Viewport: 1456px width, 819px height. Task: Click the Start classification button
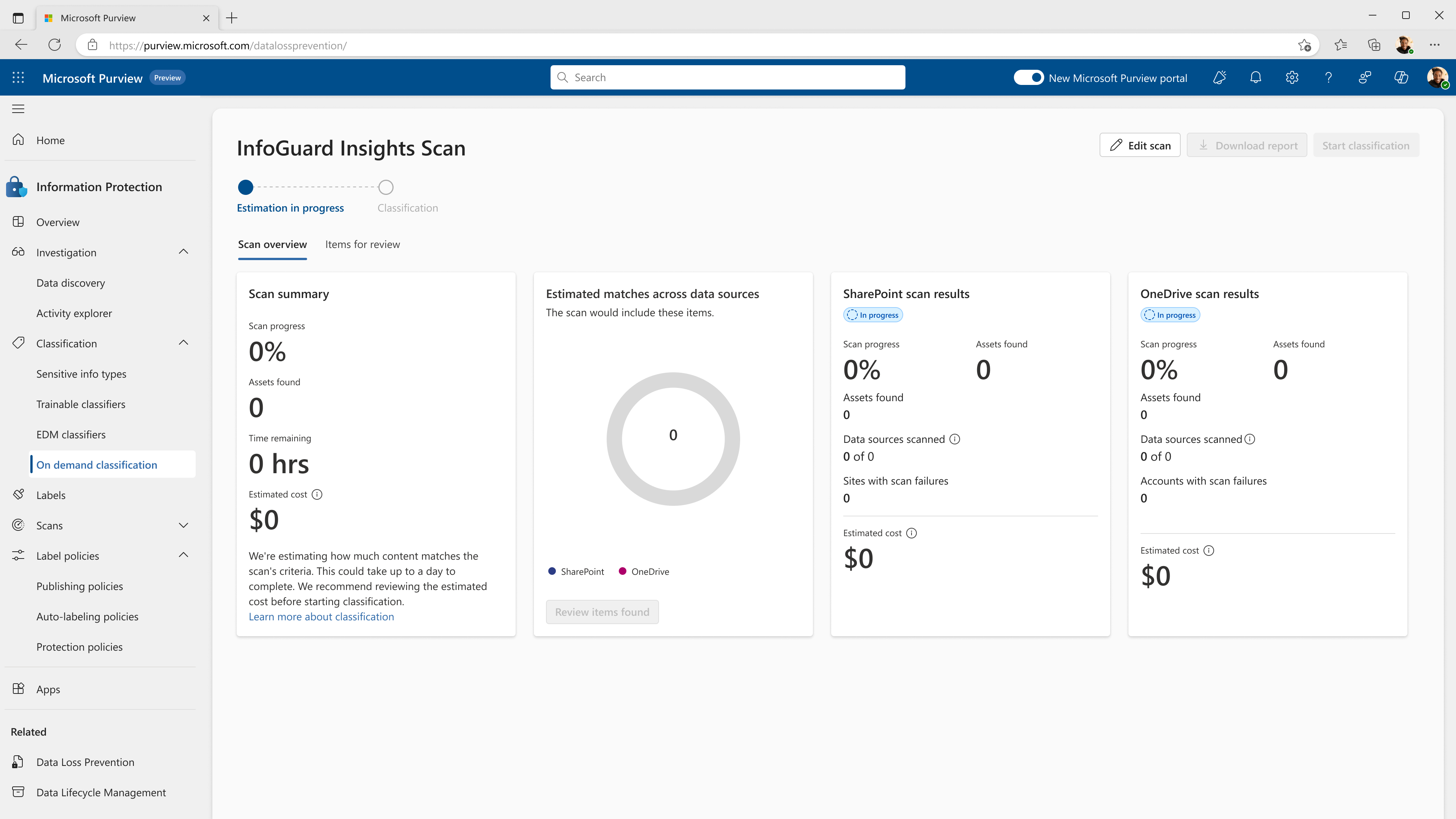[x=1365, y=145]
